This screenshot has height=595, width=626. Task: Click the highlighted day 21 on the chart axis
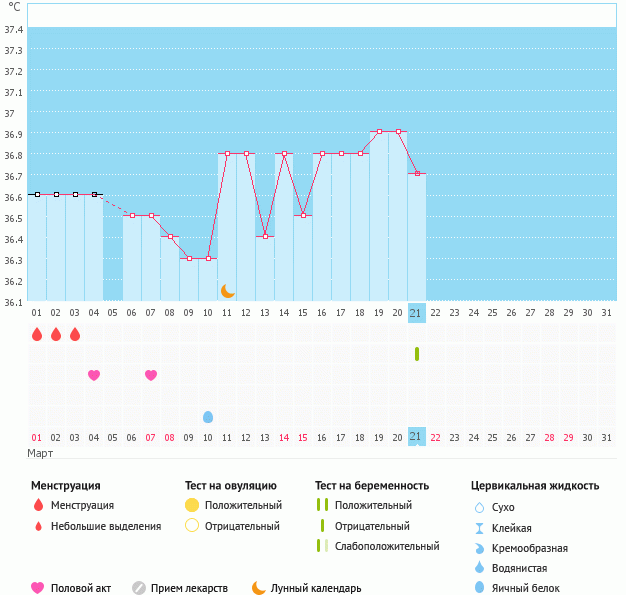(x=417, y=313)
